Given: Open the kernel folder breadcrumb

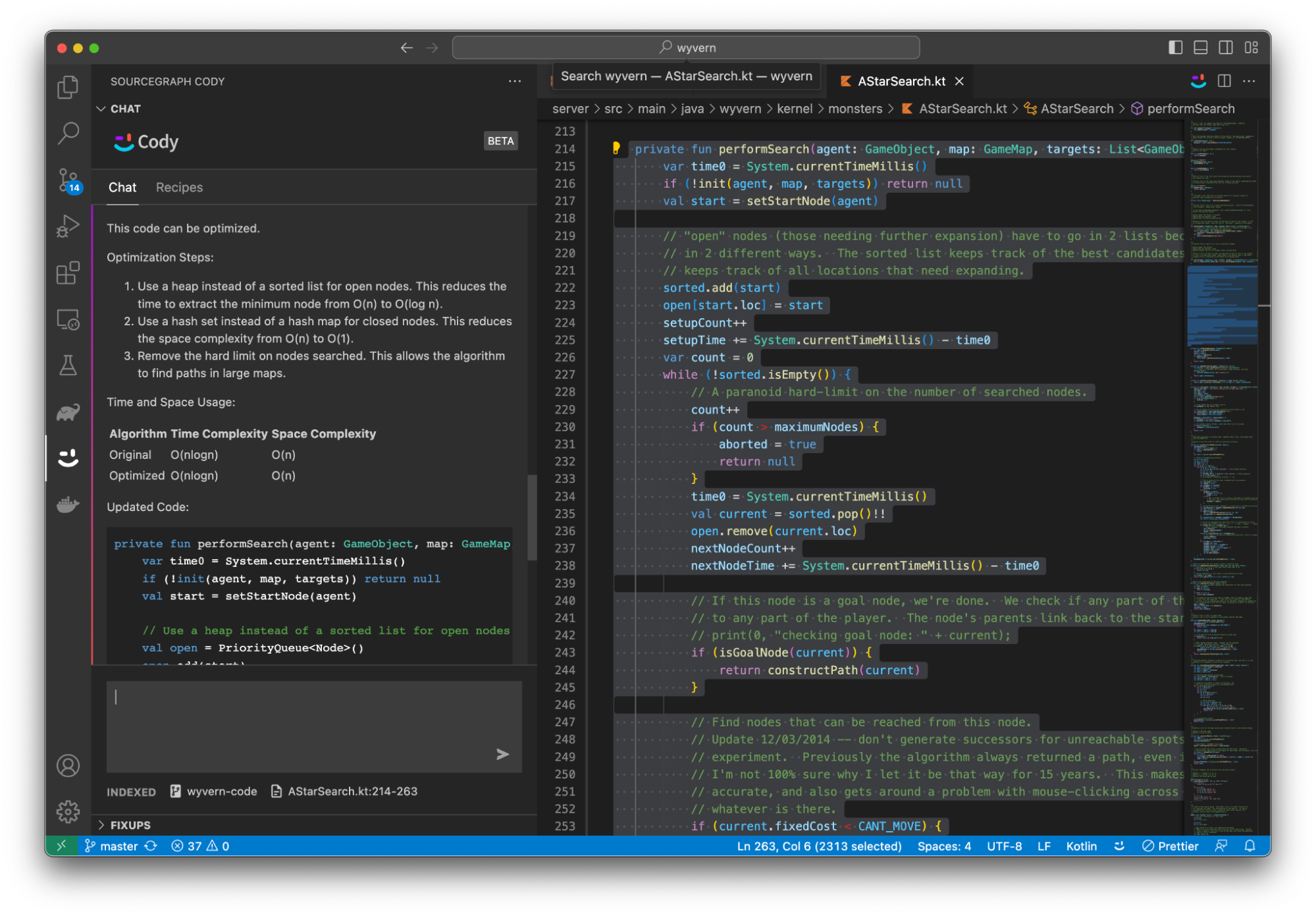Looking at the screenshot, I should coord(794,109).
